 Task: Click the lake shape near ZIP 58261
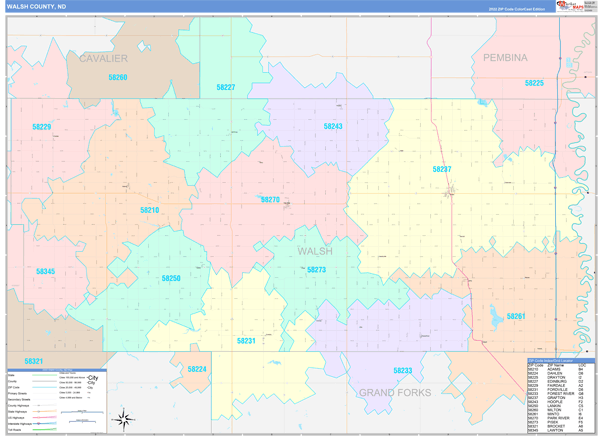coord(492,322)
